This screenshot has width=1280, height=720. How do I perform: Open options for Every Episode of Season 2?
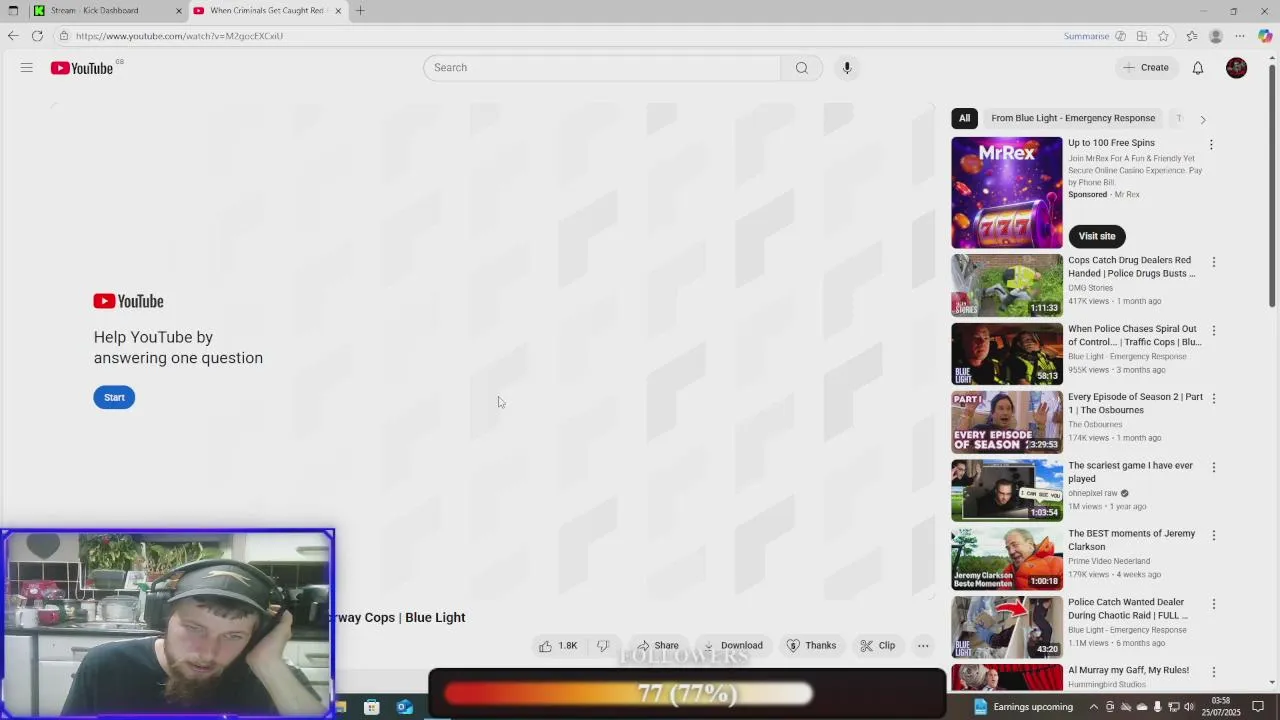[1214, 398]
